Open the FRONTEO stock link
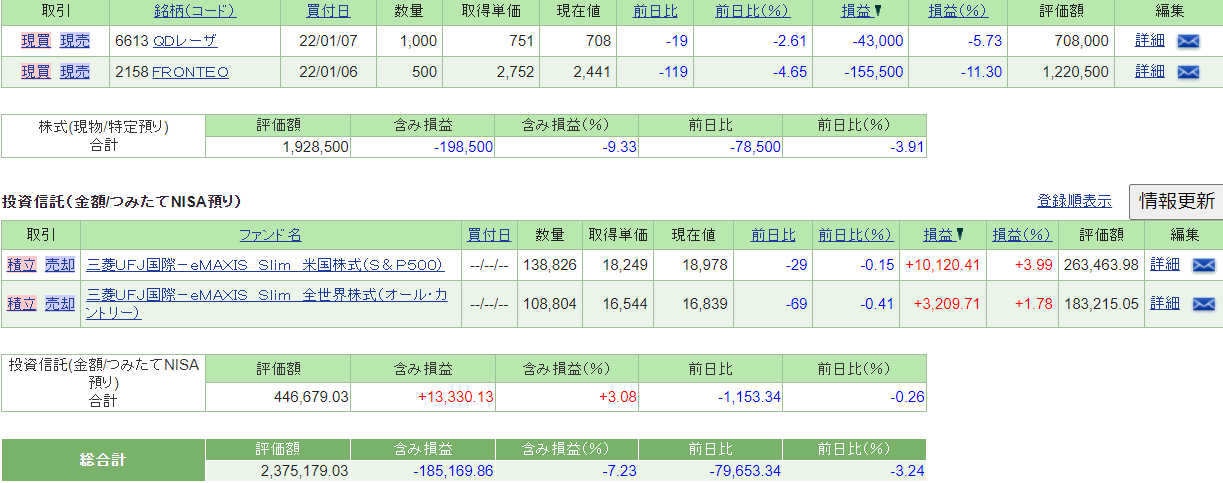Image resolution: width=1223 pixels, height=483 pixels. pyautogui.click(x=190, y=72)
